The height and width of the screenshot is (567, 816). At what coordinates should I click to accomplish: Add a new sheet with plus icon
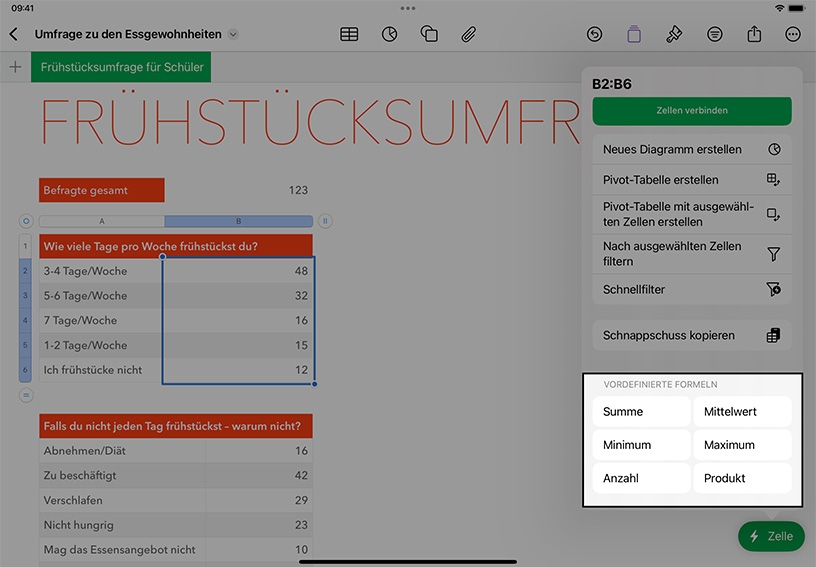pyautogui.click(x=16, y=67)
